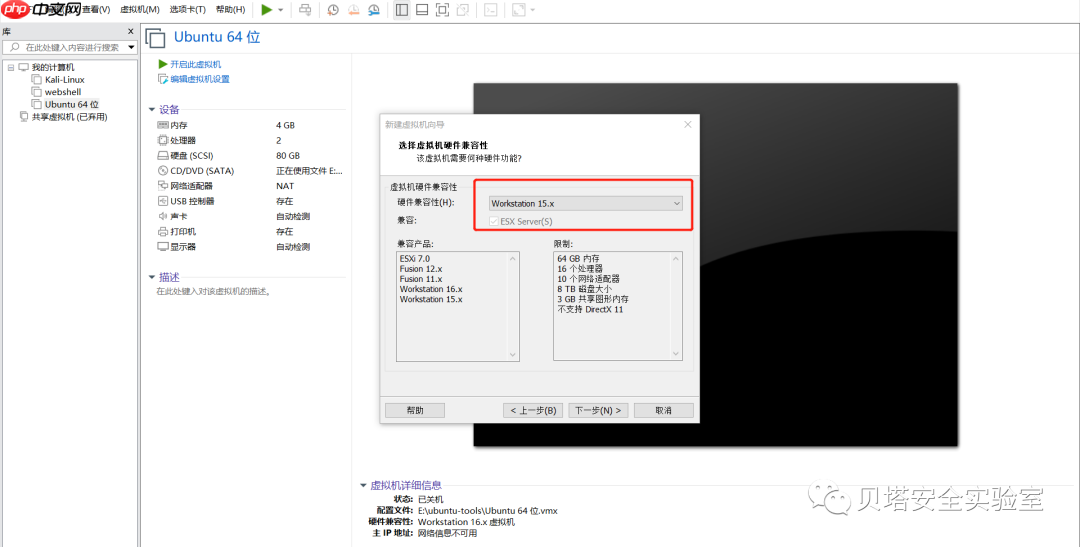This screenshot has height=547, width=1080.
Task: Collapse the 设备 section
Action: click(152, 110)
